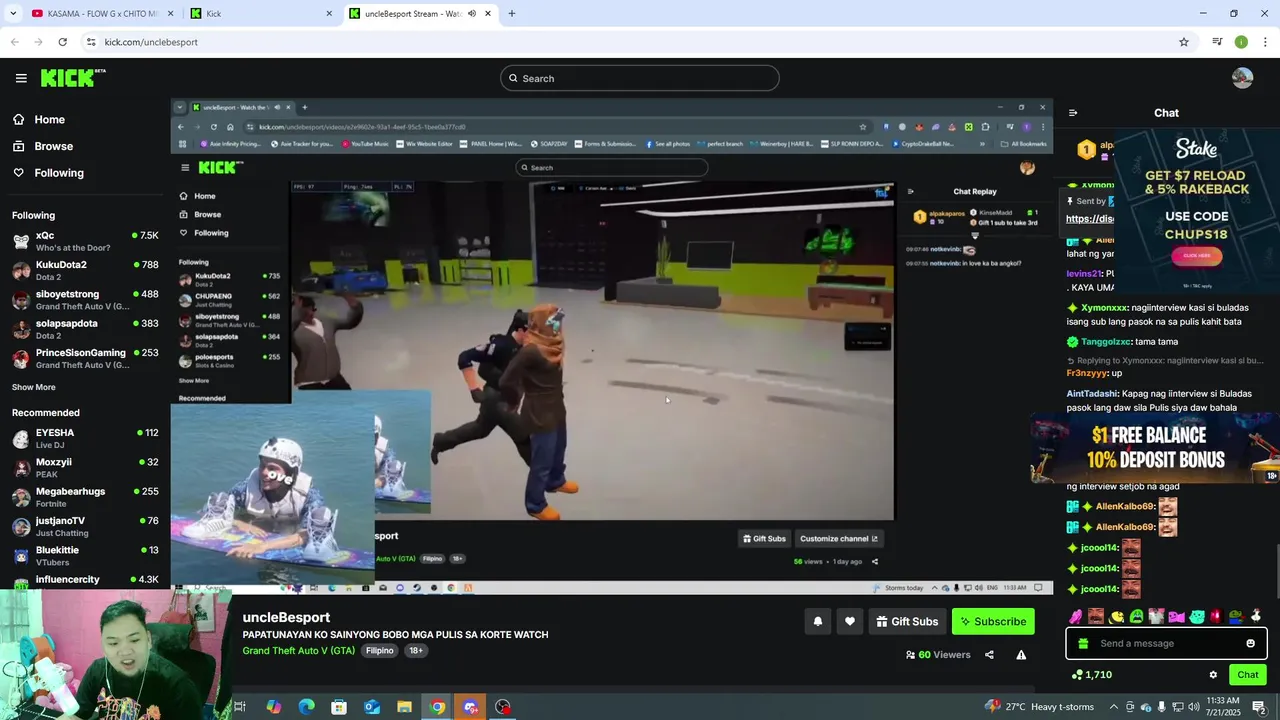Open Chrome's tab search arrow
The image size is (1280, 720).
coord(13,14)
